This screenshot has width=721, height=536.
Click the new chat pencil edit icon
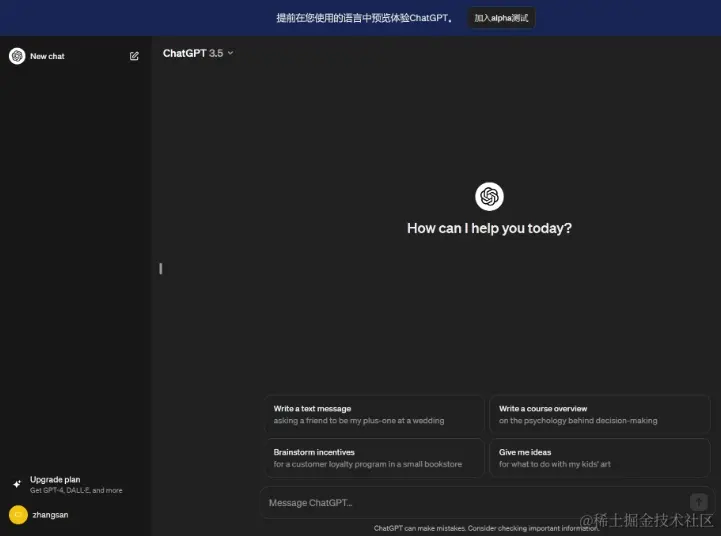134,56
